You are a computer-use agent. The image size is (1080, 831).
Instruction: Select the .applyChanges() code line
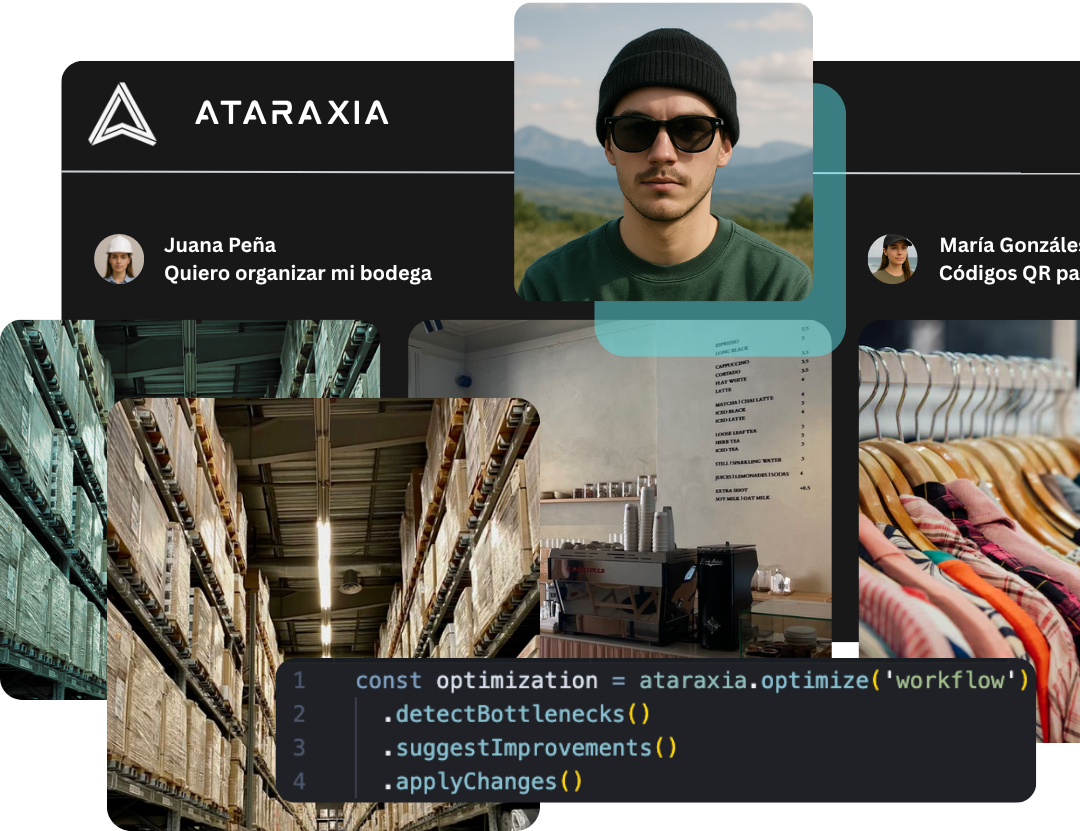483,781
